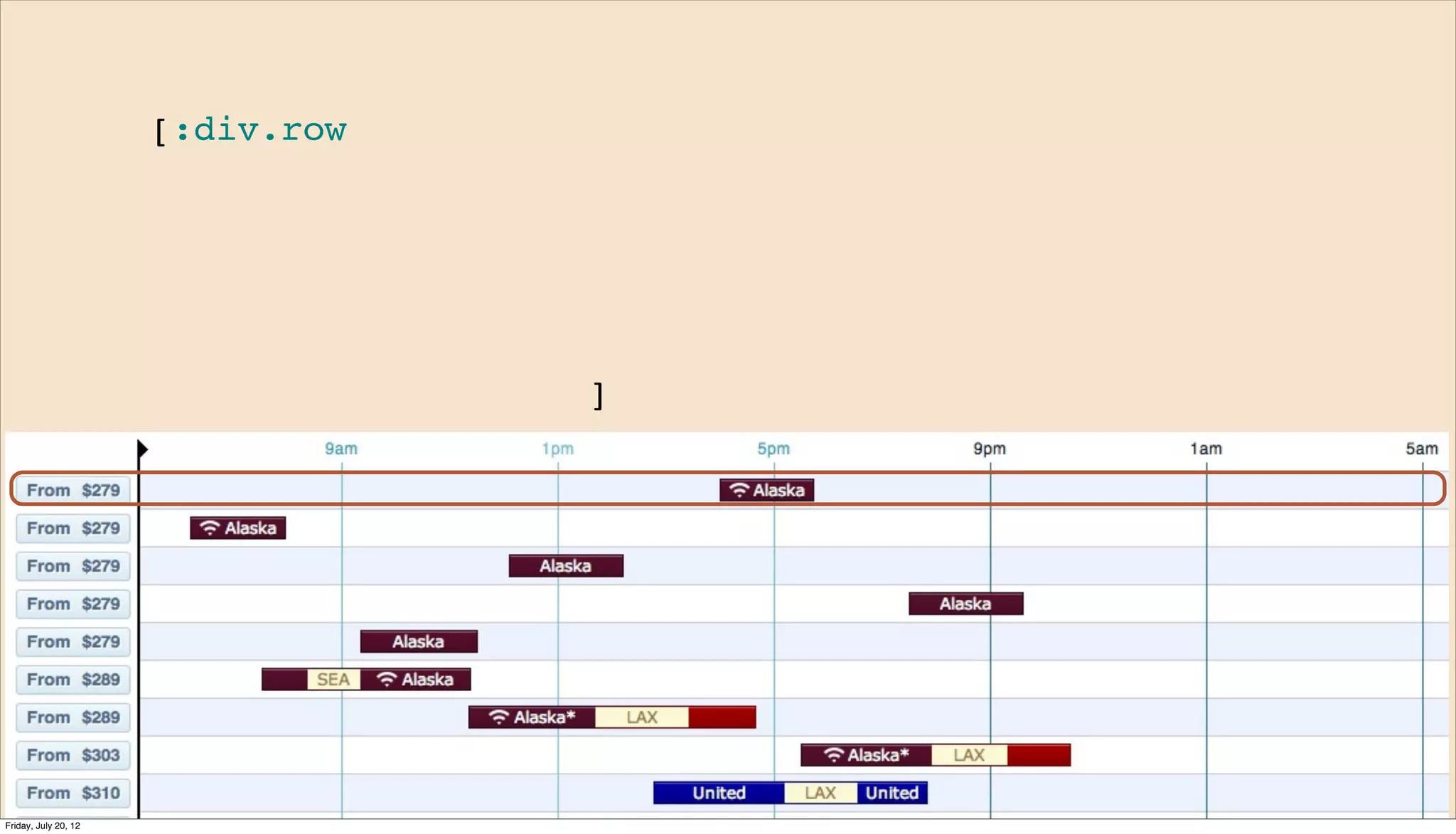The width and height of the screenshot is (1456, 834).
Task: Click From $279 beside the post-9am Alaska flight
Action: 73,641
